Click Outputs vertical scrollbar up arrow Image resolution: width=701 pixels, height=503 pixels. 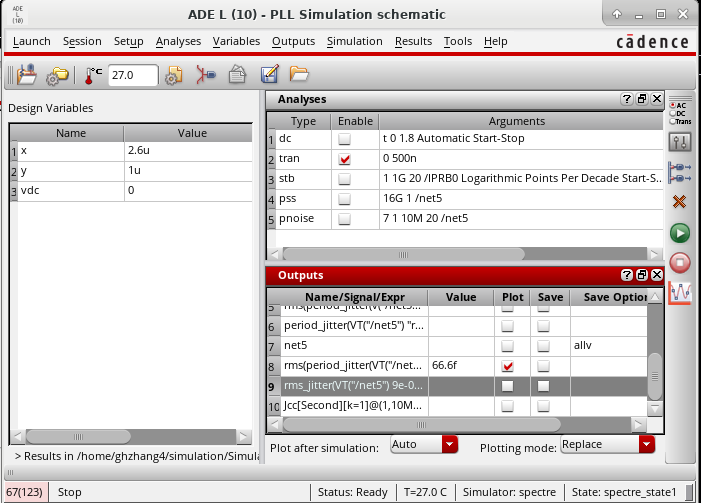pyautogui.click(x=655, y=297)
